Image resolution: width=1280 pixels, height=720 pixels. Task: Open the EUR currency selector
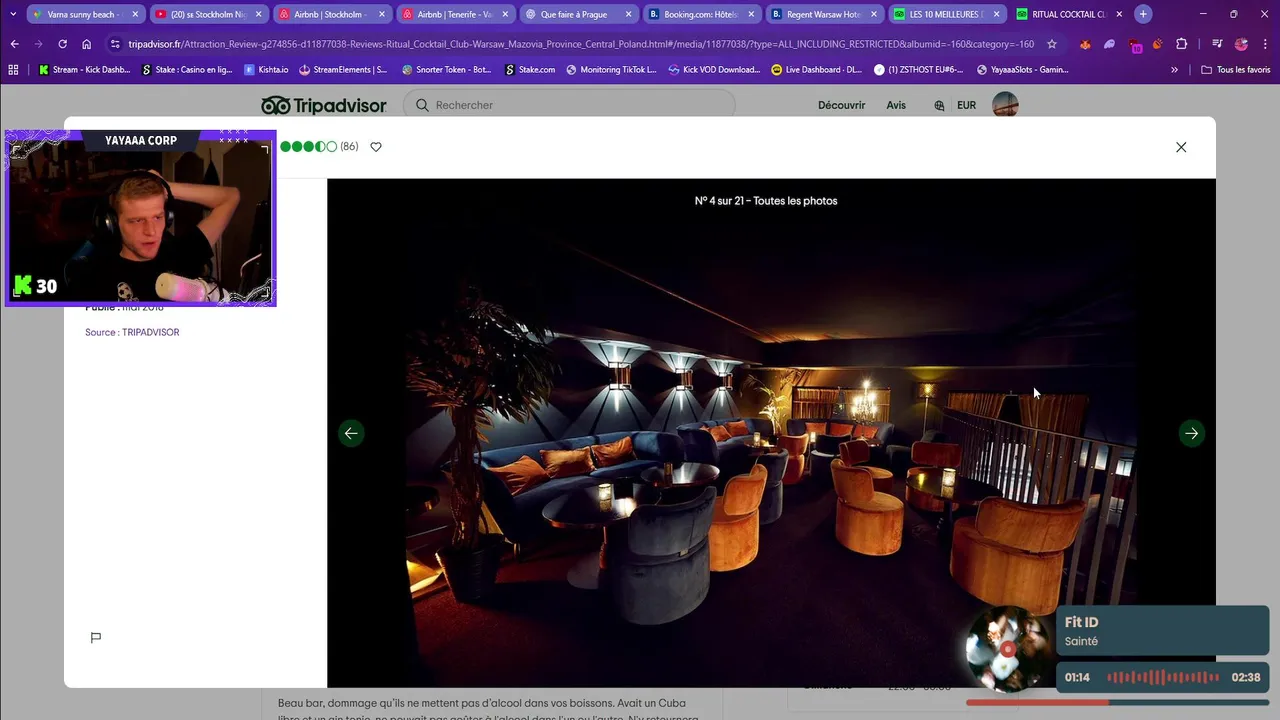click(x=966, y=105)
